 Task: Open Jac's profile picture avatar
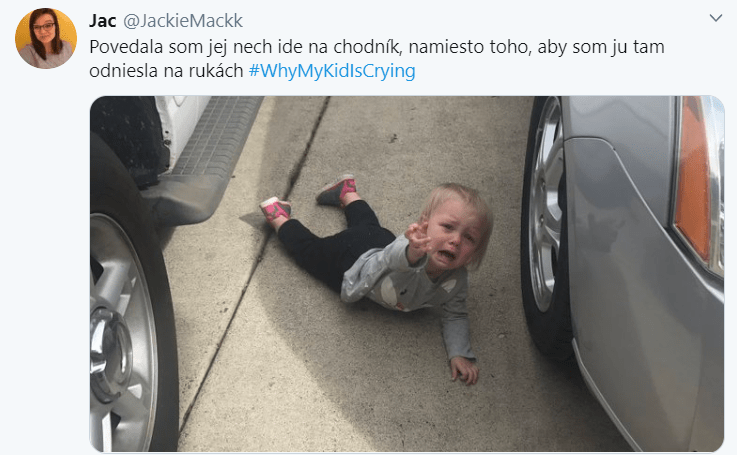pos(46,38)
